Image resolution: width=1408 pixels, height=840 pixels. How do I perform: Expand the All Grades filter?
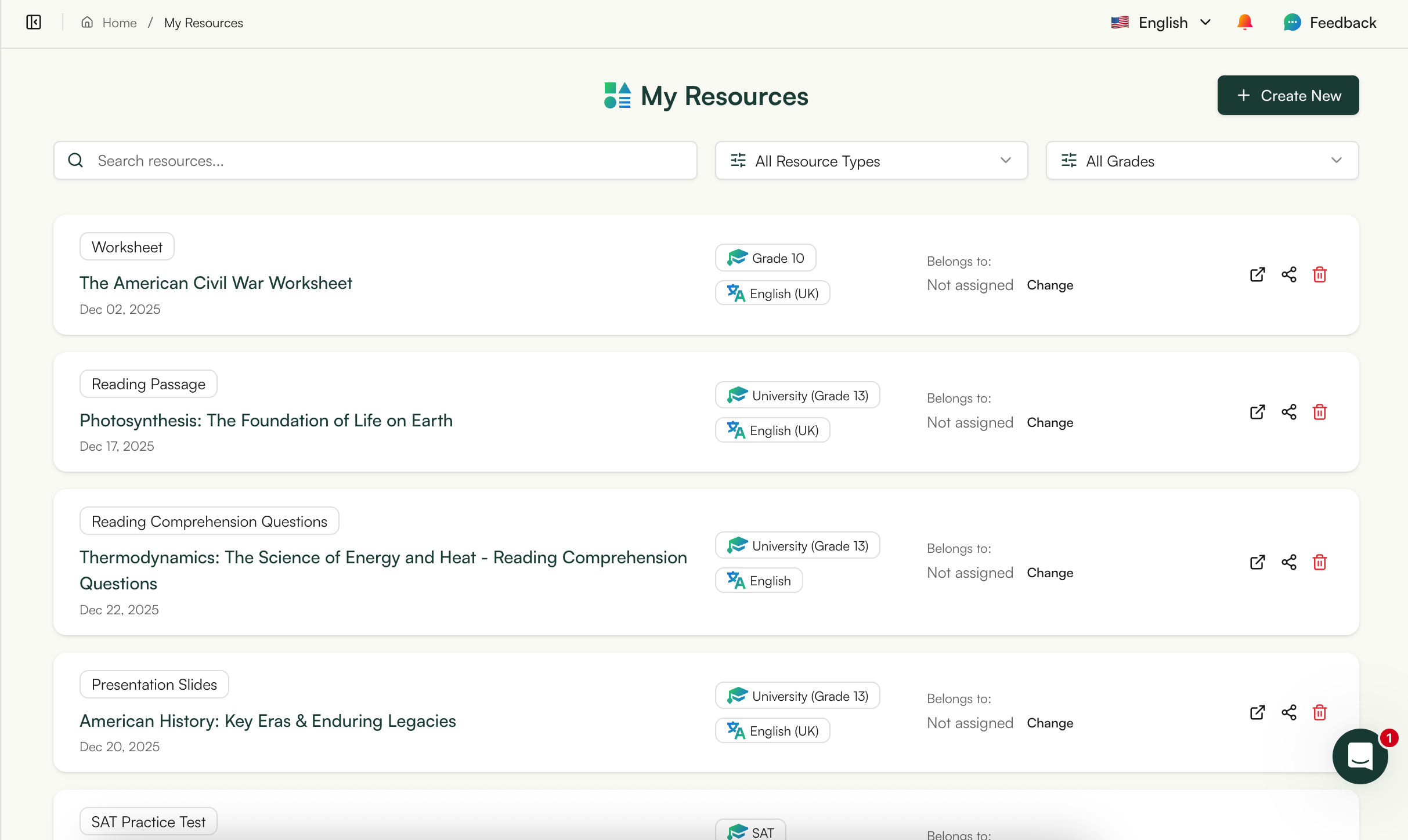1201,161
